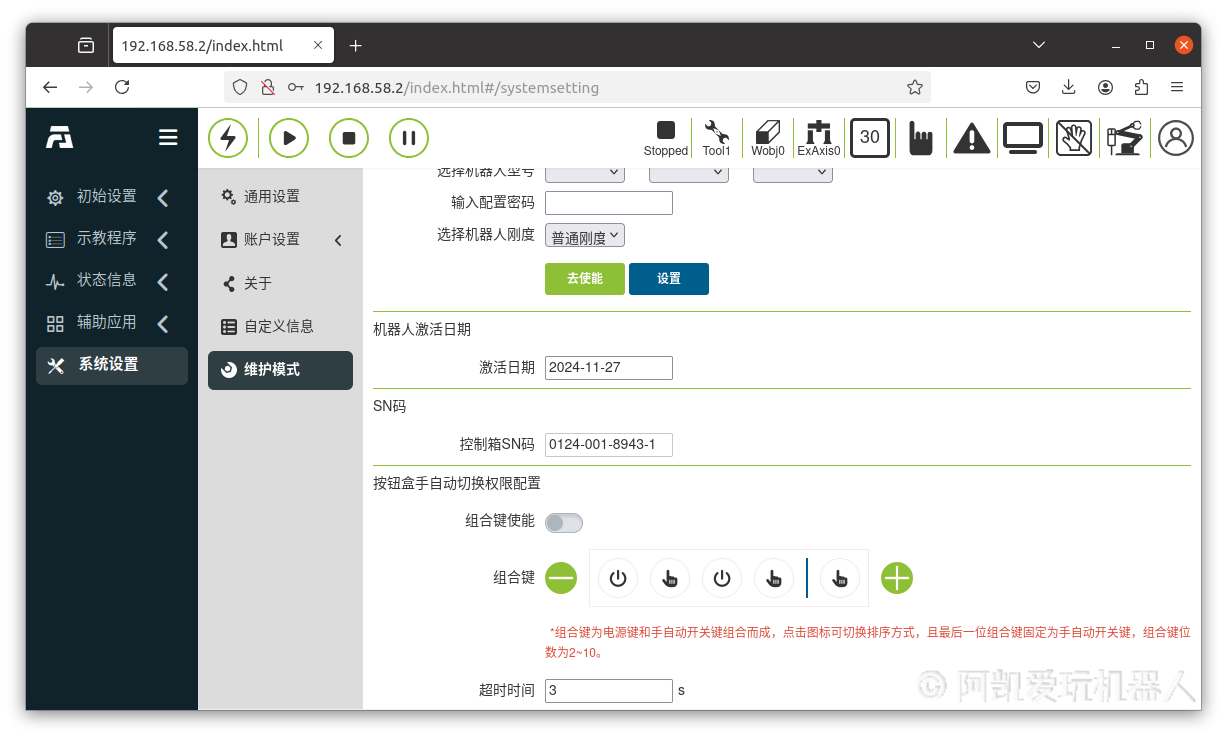
Task: Click the robot arm icon in toolbar
Action: click(x=1124, y=138)
